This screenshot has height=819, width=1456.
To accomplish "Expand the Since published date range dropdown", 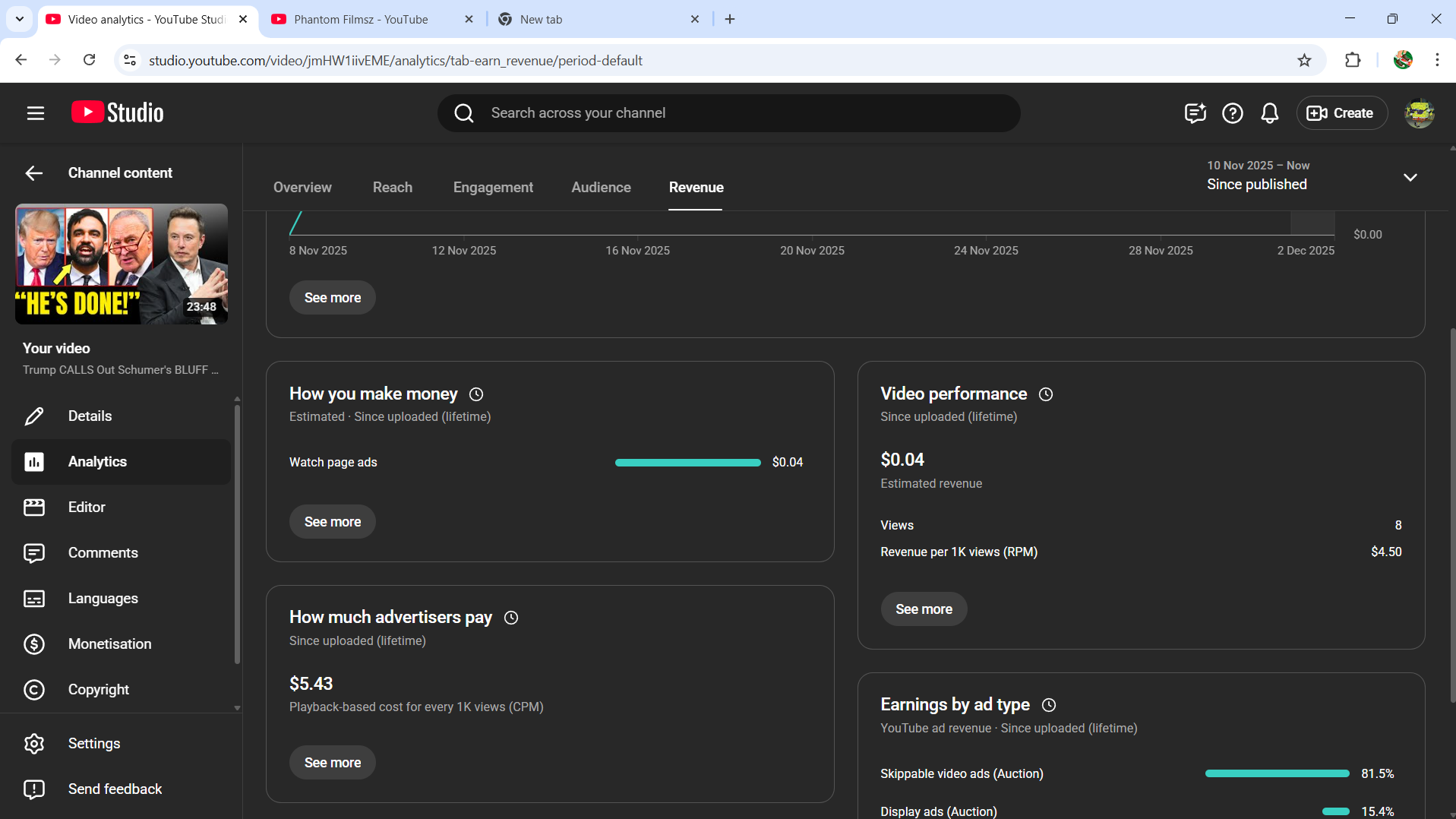I will click(1410, 177).
